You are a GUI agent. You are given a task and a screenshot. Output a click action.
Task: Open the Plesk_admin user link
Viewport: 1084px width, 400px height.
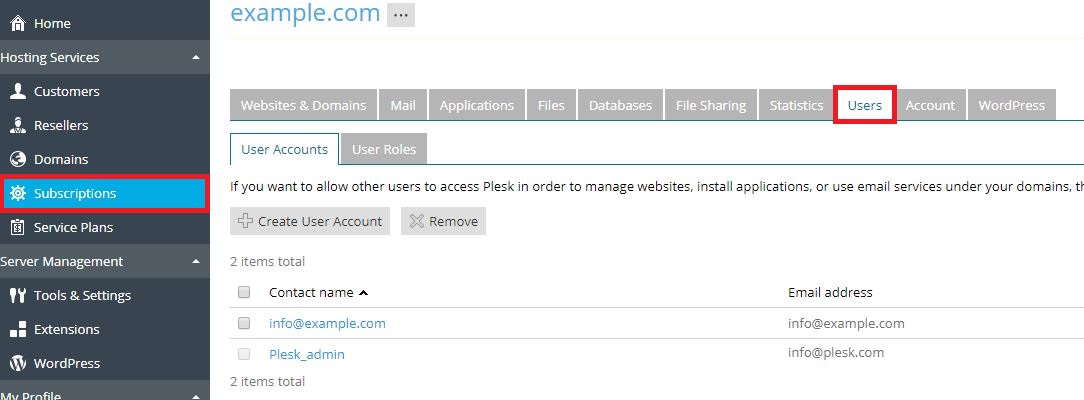(306, 354)
